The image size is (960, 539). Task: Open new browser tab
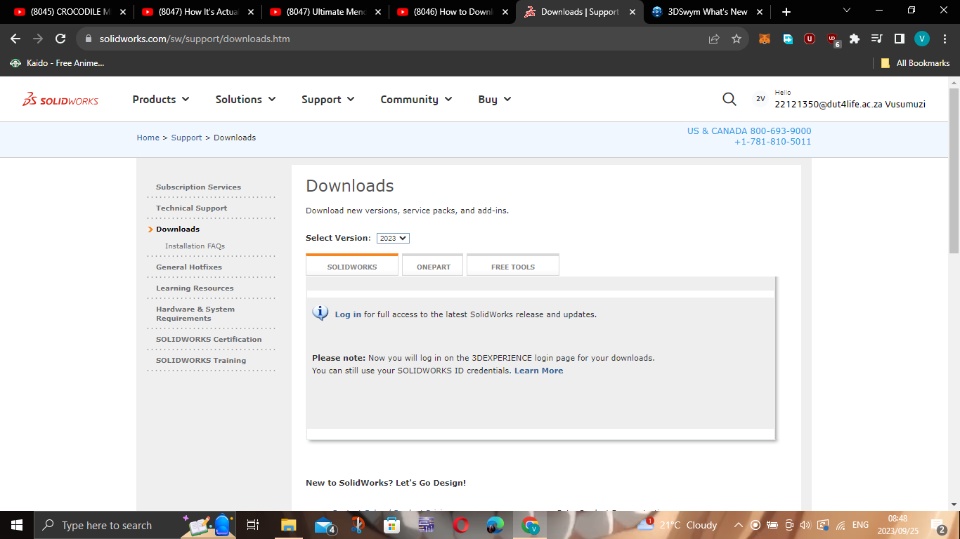point(786,12)
